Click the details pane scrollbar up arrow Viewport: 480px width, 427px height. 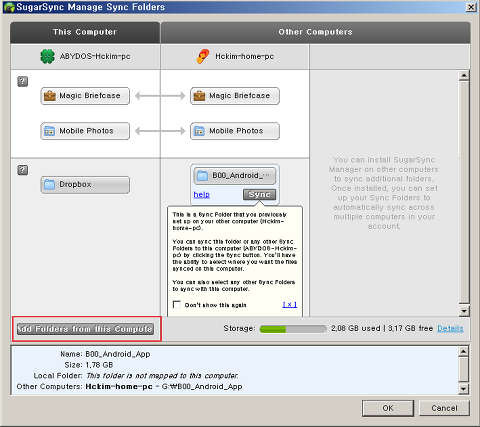coord(464,351)
